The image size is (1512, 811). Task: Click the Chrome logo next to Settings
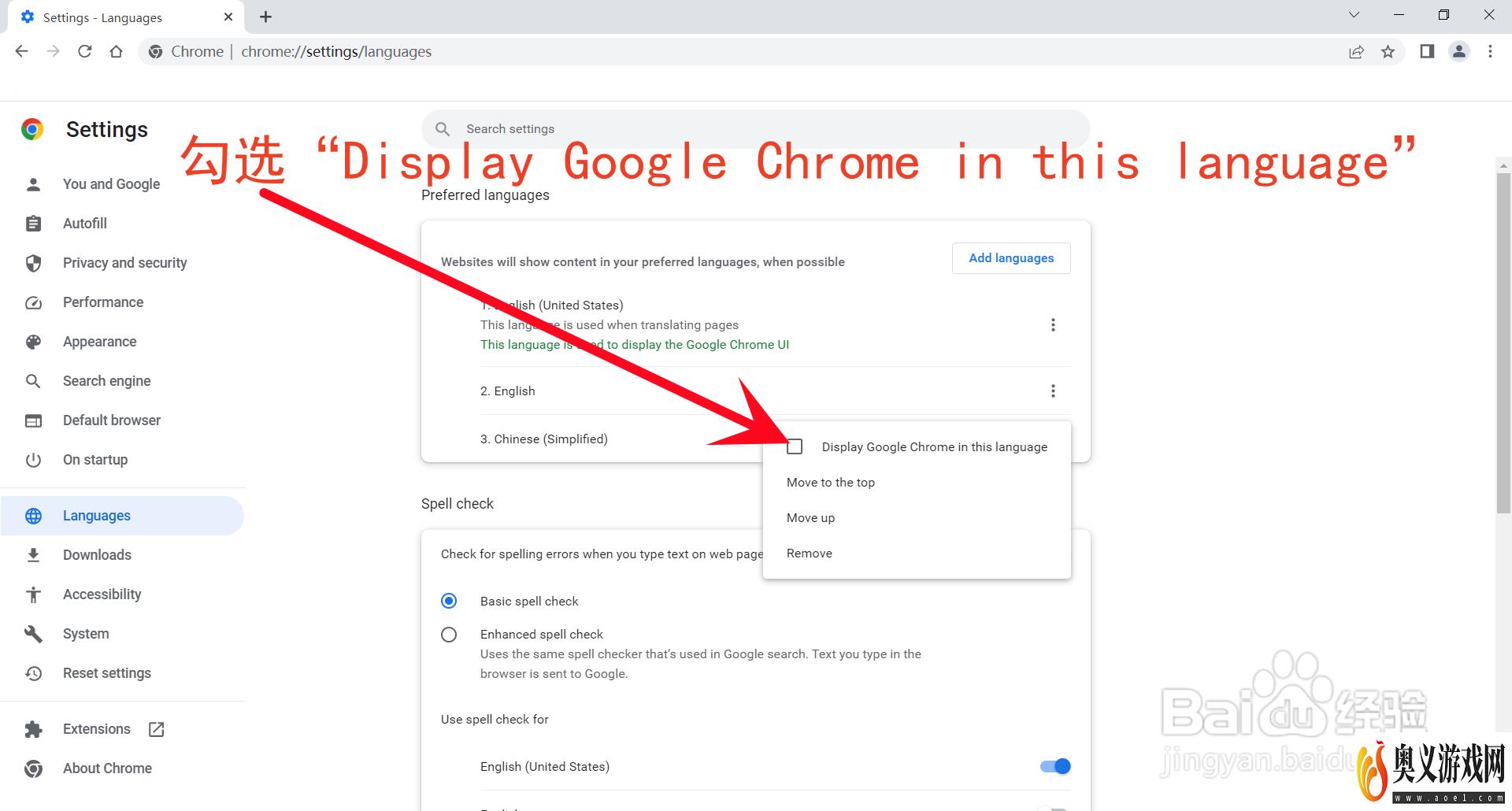pos(32,129)
